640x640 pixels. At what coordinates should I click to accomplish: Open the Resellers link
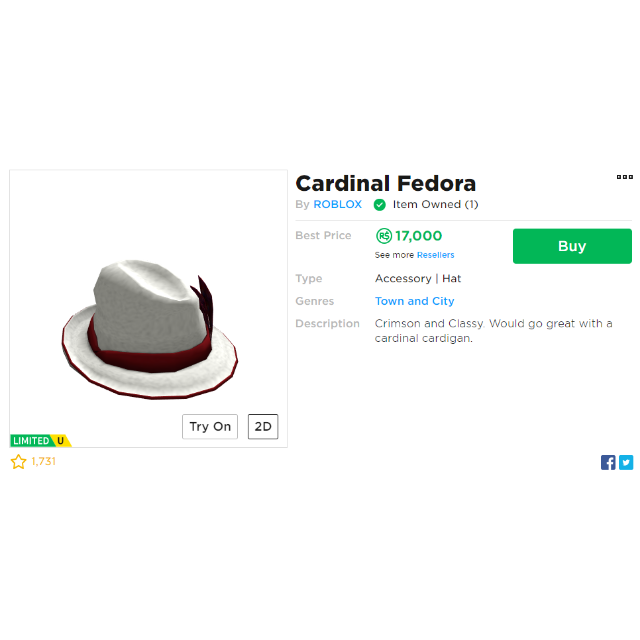(436, 255)
